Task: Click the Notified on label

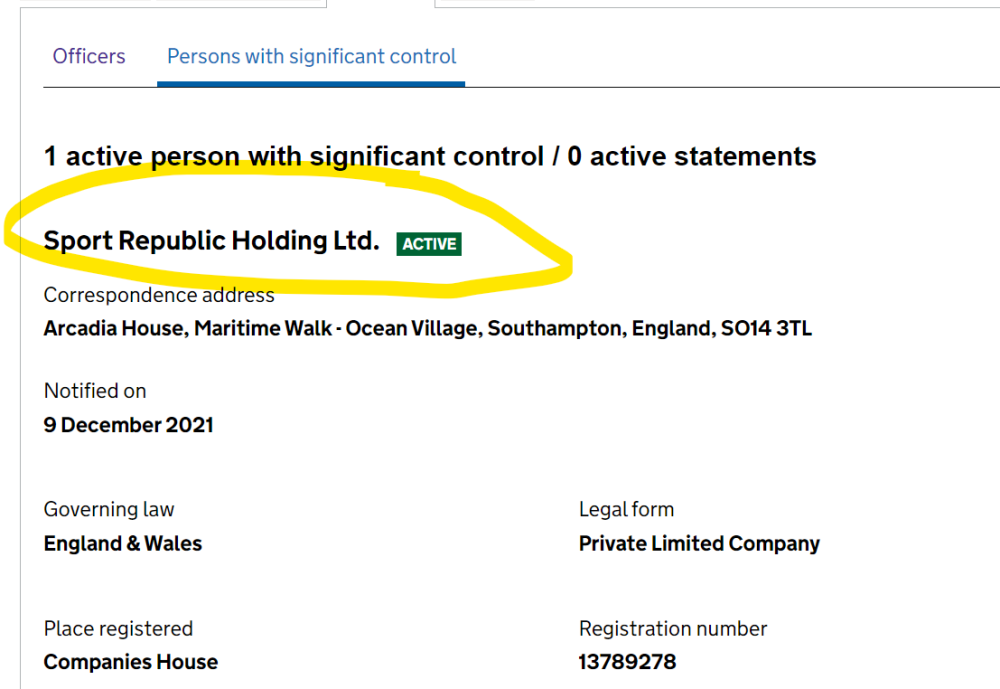Action: click(95, 391)
